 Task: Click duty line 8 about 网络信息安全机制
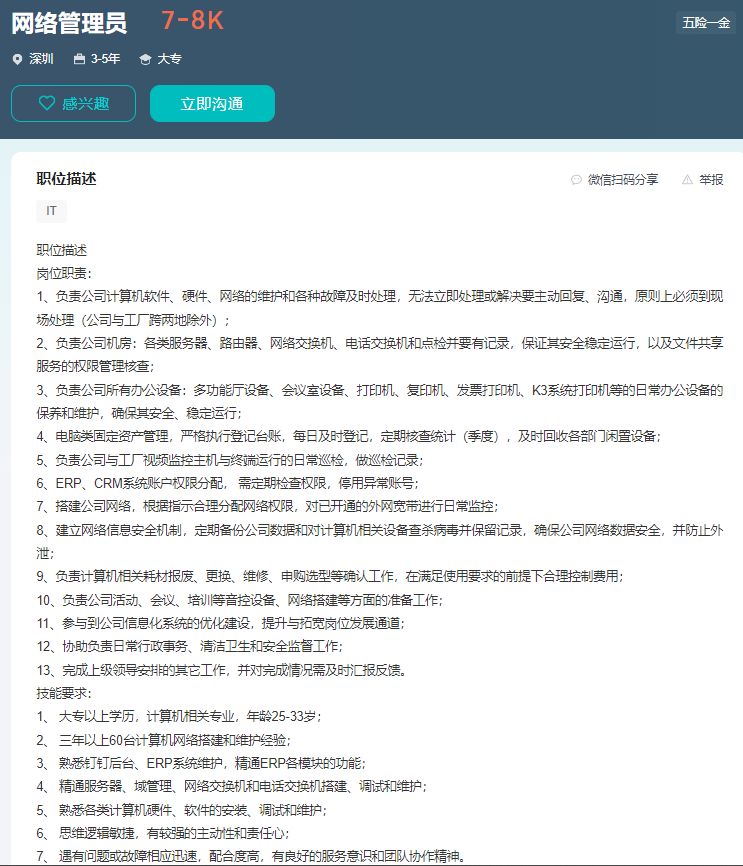pyautogui.click(x=380, y=542)
